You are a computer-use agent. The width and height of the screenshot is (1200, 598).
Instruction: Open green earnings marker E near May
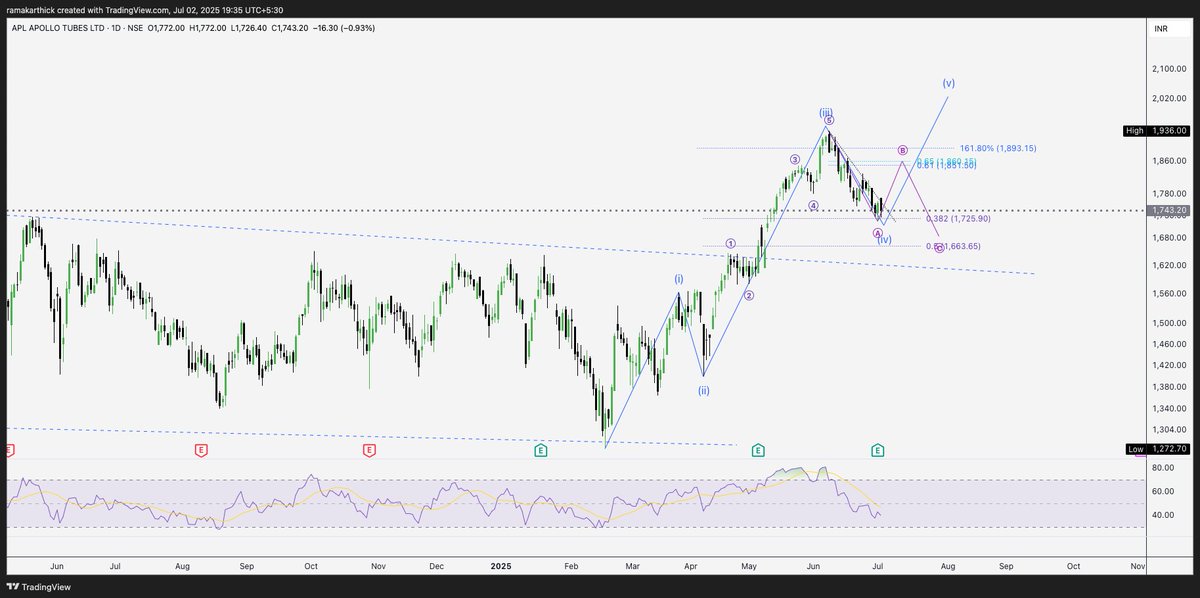[x=759, y=451]
